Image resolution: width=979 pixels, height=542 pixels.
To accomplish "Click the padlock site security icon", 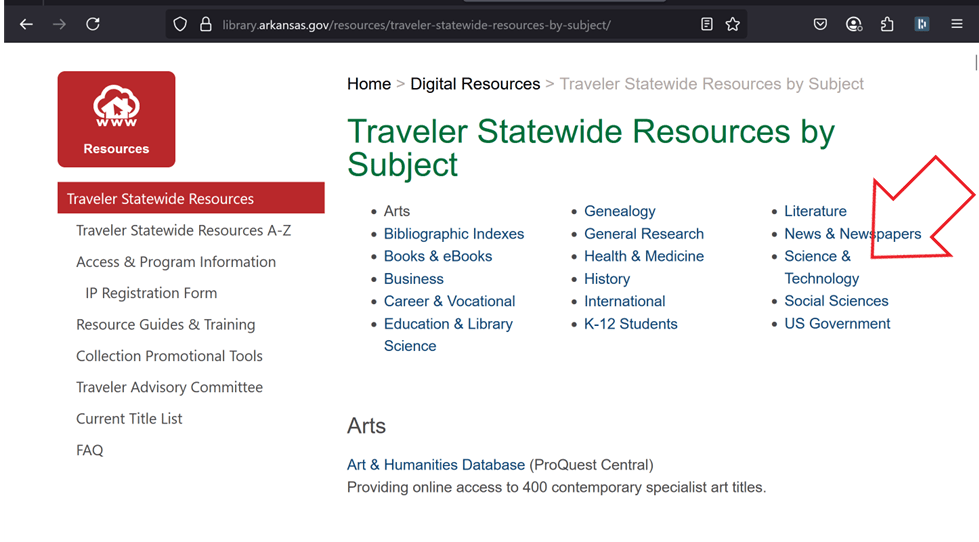I will 205,24.
